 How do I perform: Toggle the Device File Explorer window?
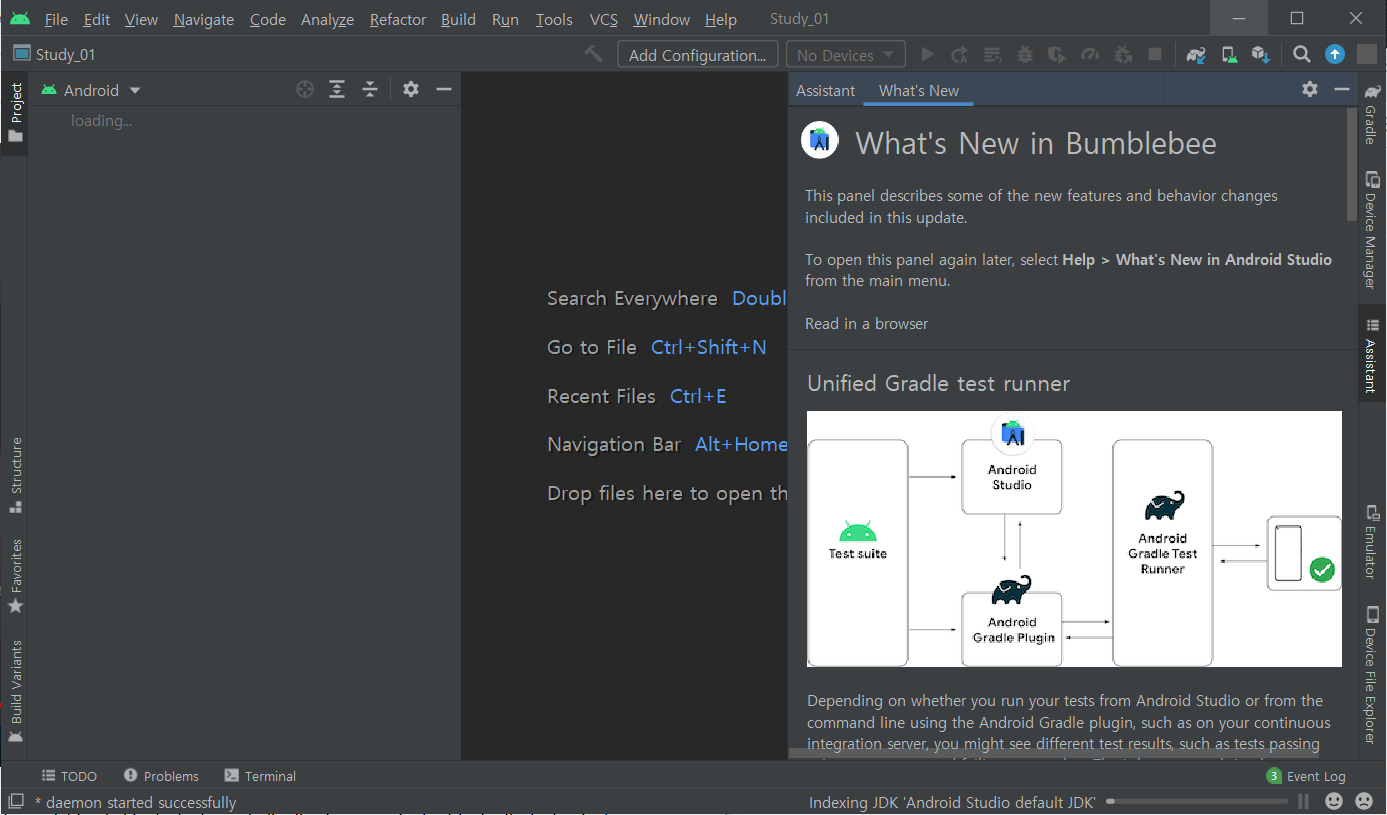[1372, 674]
